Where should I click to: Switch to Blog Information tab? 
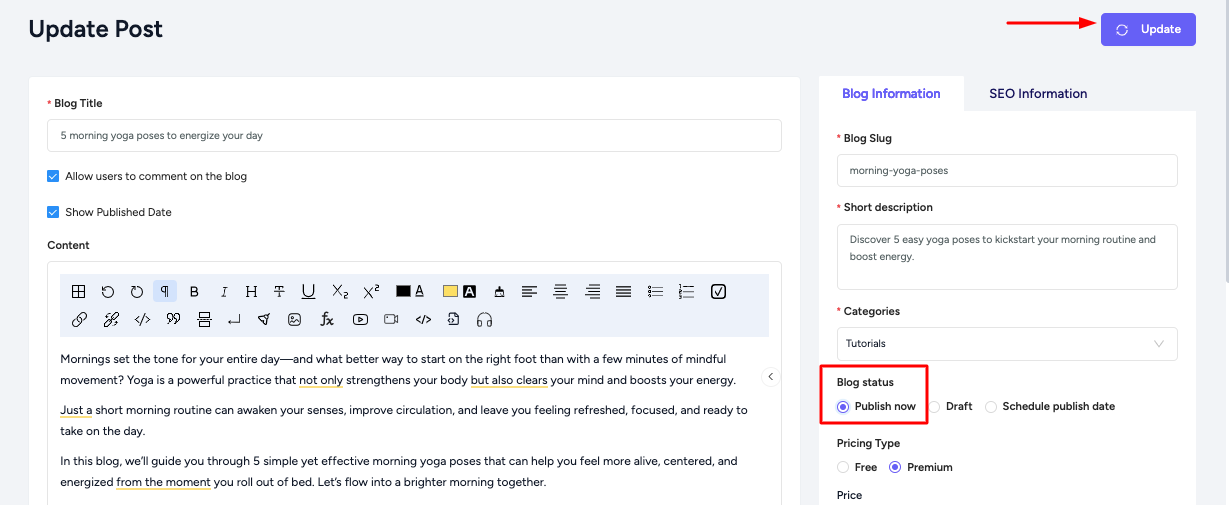pos(891,93)
